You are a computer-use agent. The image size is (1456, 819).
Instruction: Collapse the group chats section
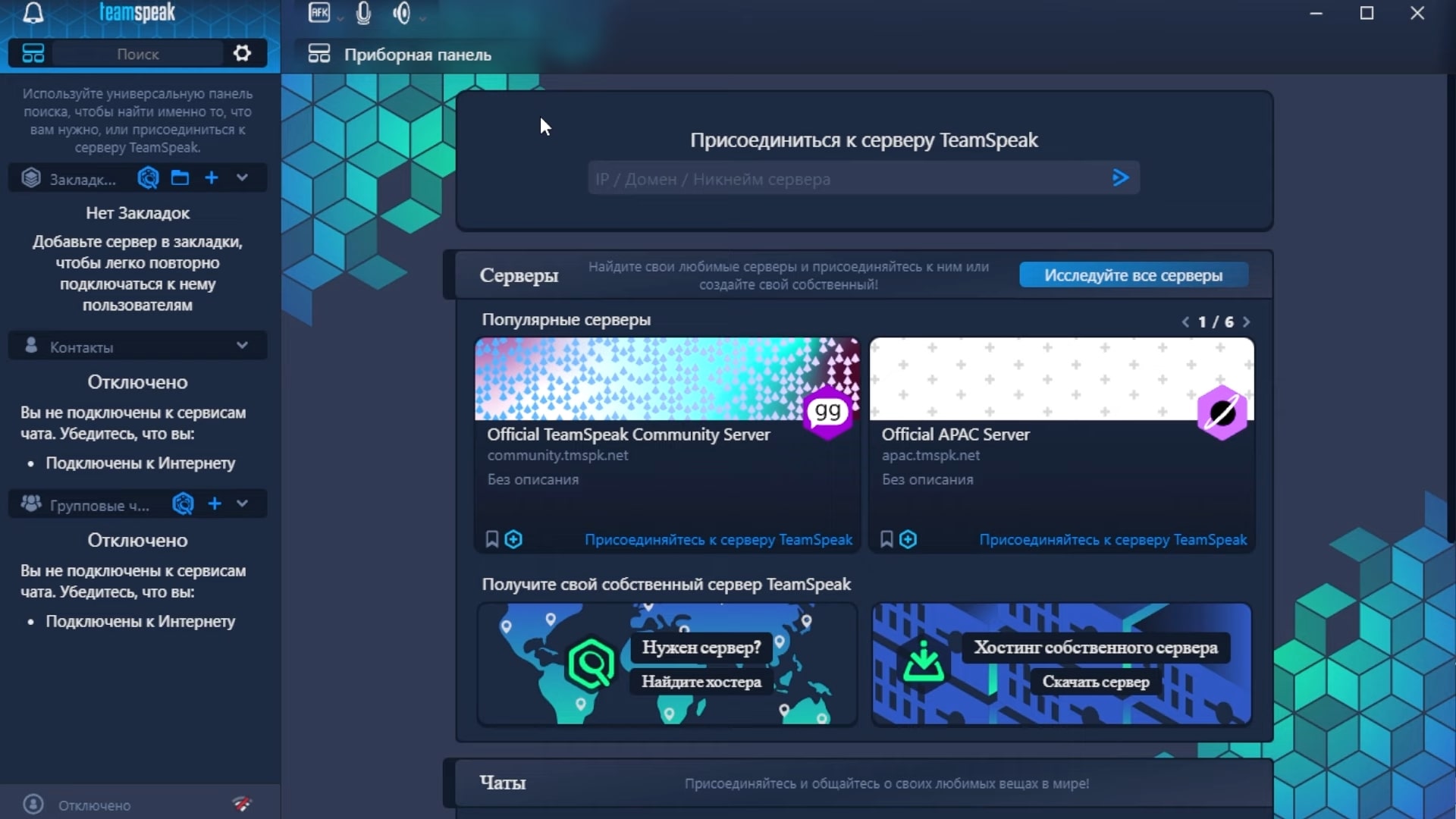(242, 504)
